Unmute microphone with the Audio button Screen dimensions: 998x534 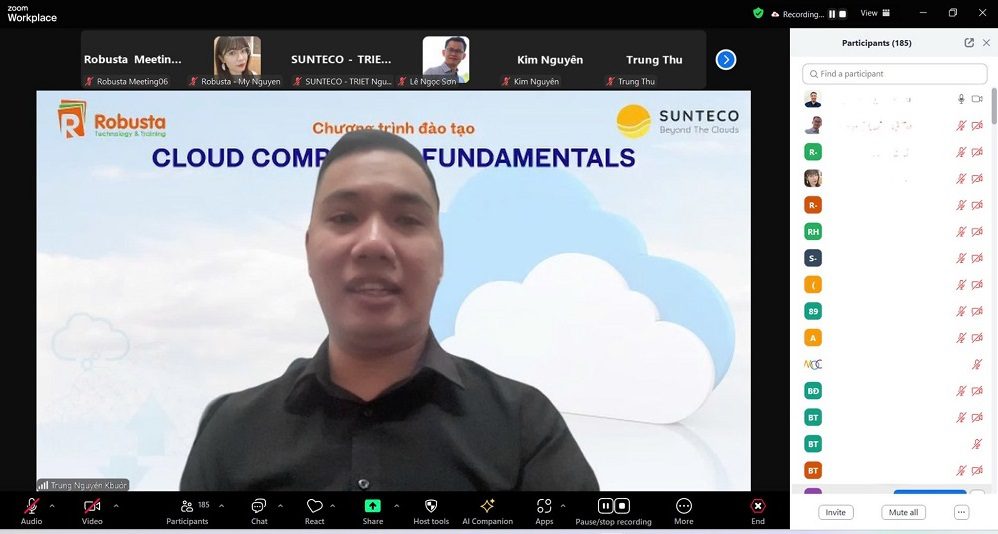tap(31, 511)
